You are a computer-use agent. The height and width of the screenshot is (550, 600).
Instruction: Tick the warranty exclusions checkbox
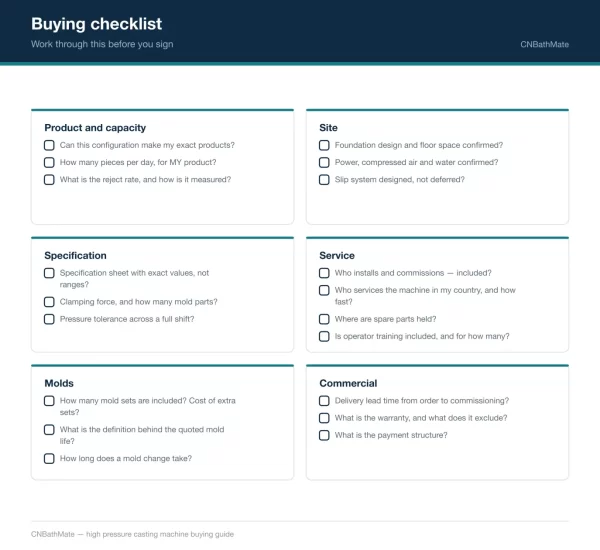pos(324,418)
